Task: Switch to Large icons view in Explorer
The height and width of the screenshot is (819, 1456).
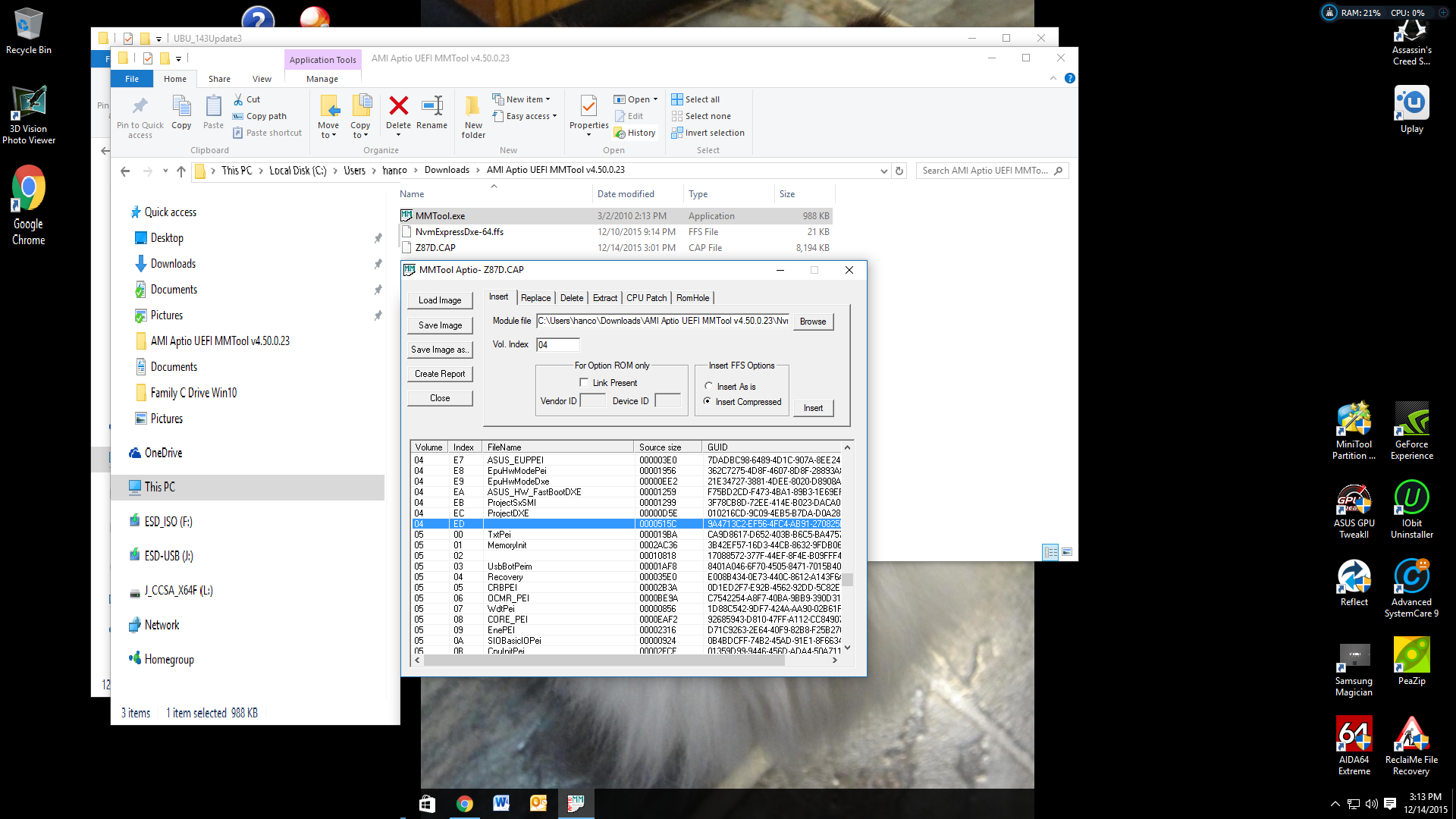Action: 1067,552
